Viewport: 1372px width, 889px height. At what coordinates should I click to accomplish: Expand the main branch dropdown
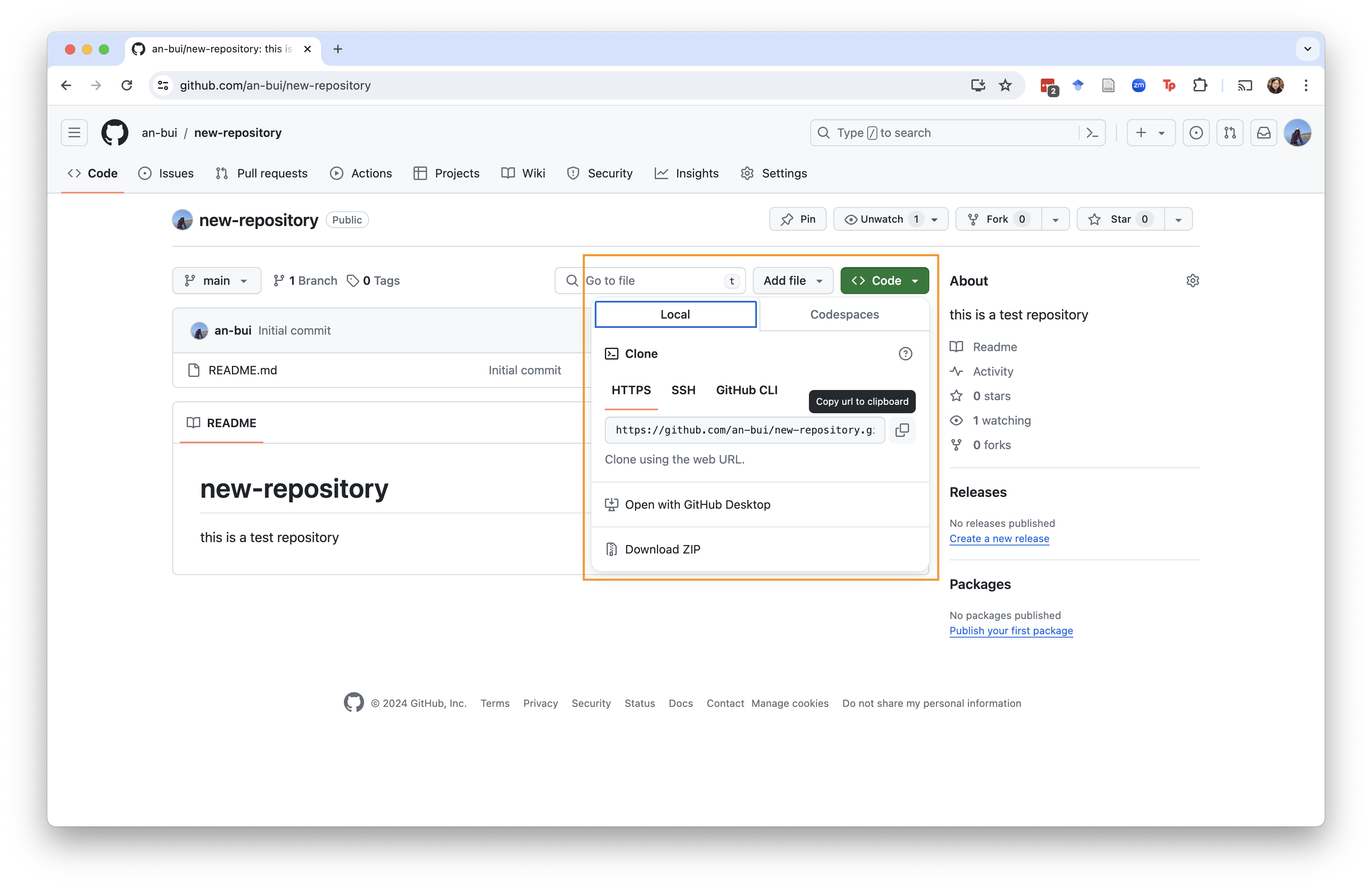(216, 281)
